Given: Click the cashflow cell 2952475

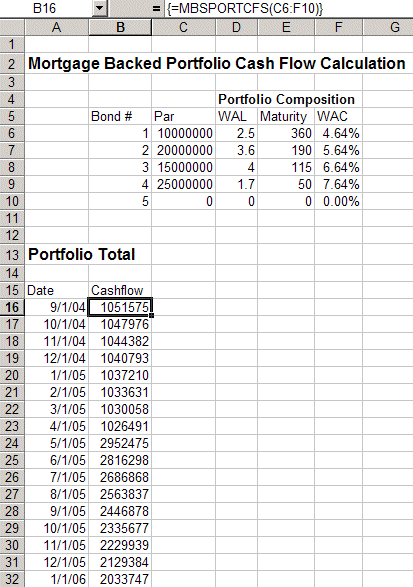Looking at the screenshot, I should [120, 443].
